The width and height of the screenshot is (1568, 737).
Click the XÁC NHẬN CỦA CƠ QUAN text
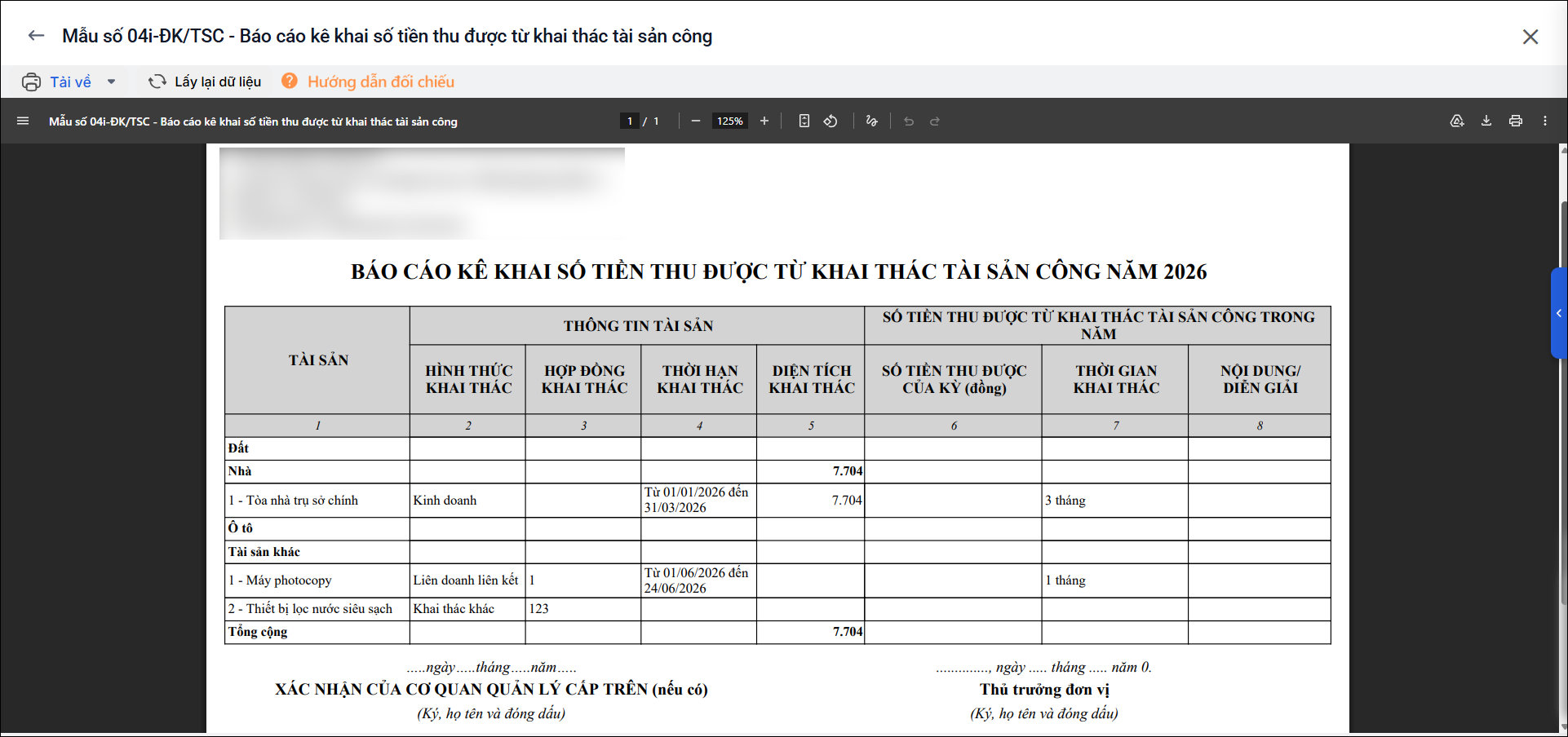point(491,690)
